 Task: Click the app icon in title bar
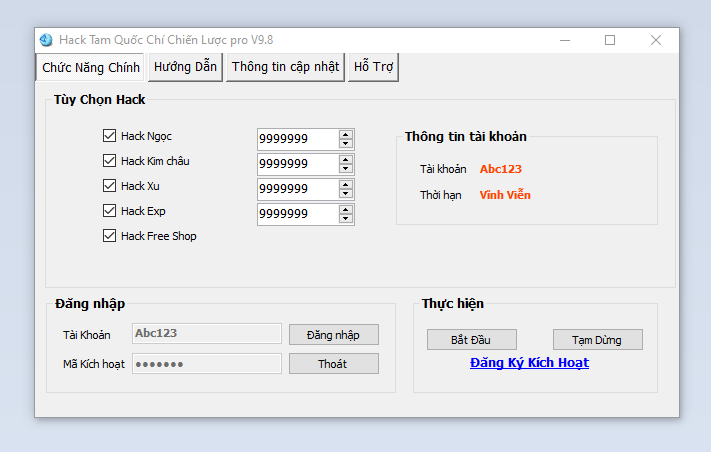46,40
